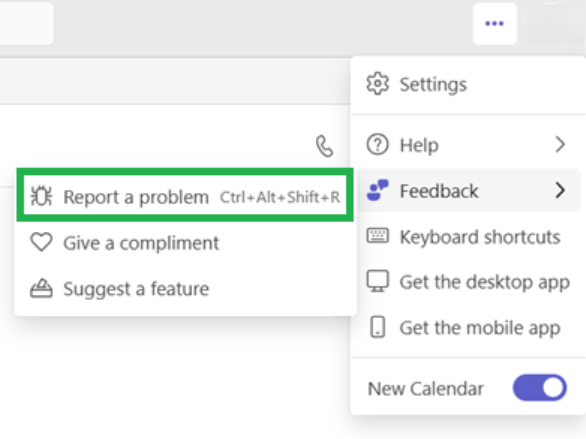Open Keyboard shortcuts entry
The width and height of the screenshot is (586, 439).
pyautogui.click(x=468, y=236)
